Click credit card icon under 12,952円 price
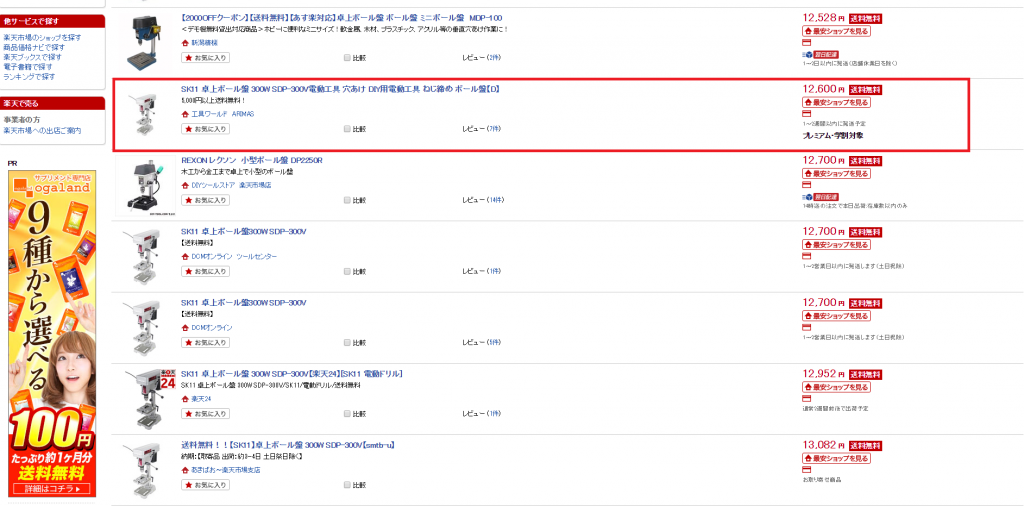This screenshot has width=1024, height=506. [x=807, y=398]
